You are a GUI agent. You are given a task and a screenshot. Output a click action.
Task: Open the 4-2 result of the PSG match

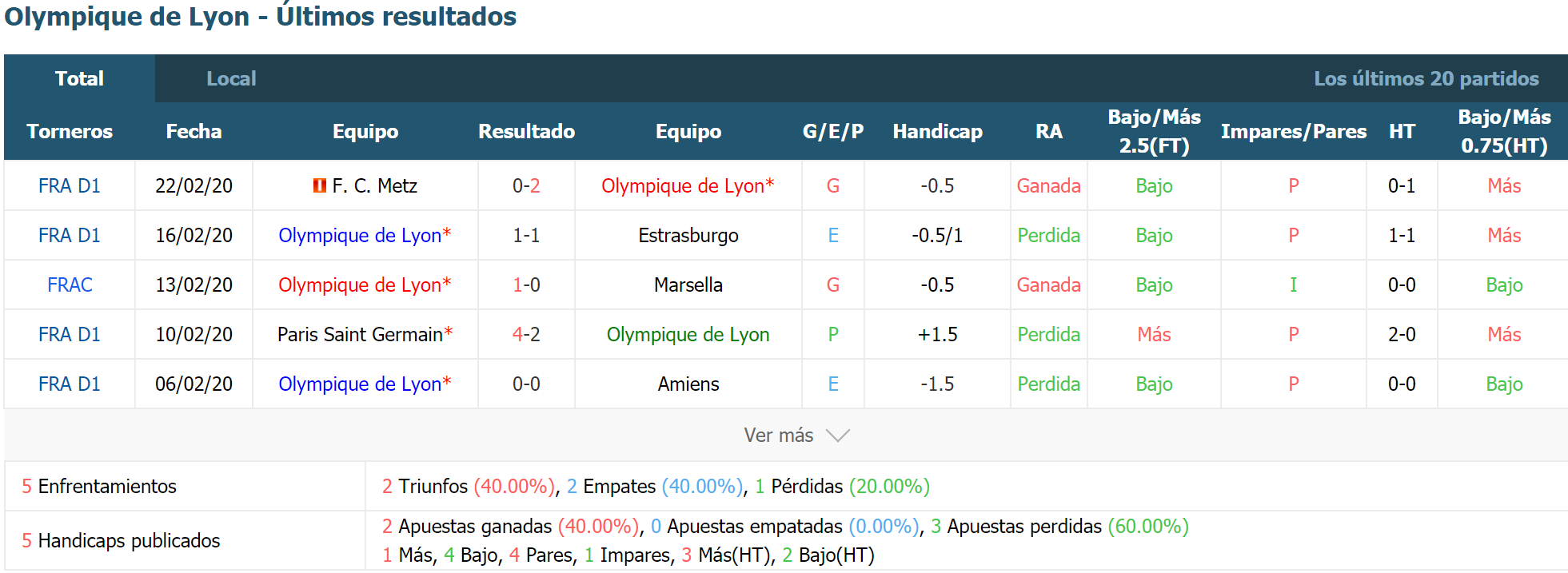pos(526,335)
